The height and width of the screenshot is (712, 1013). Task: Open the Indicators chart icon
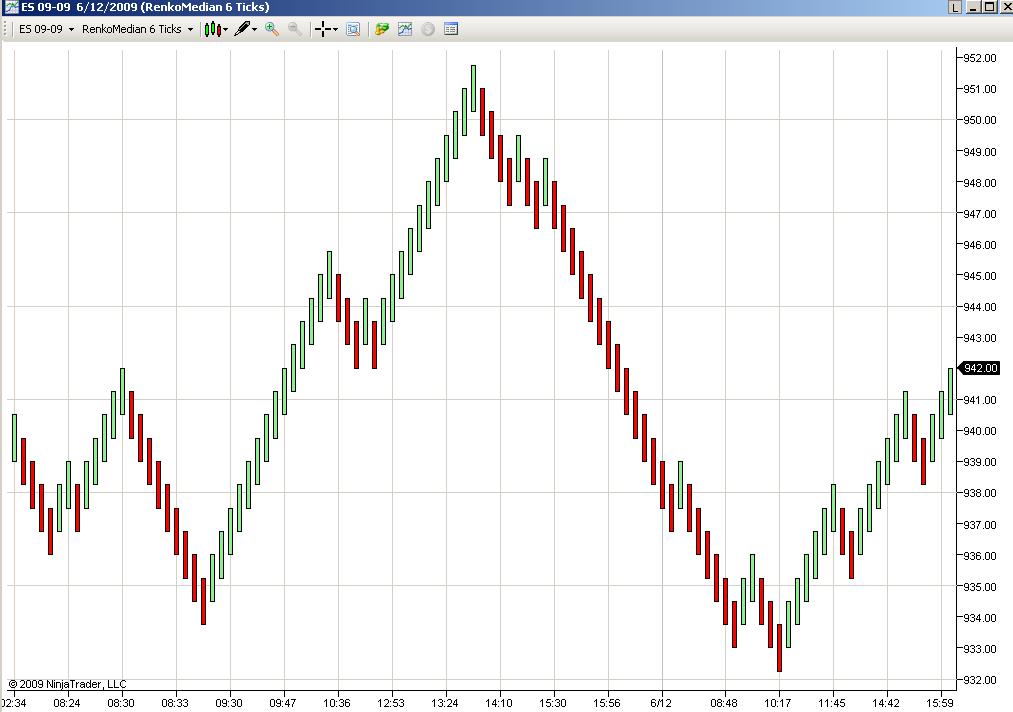click(x=405, y=29)
